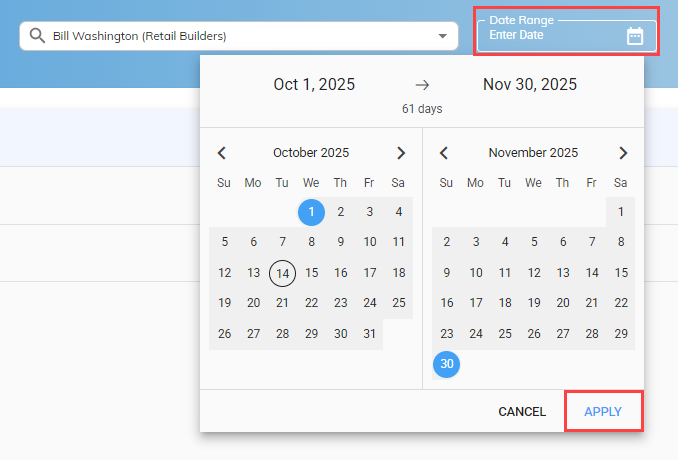The width and height of the screenshot is (678, 460).
Task: Choose October 31 in the calendar
Action: pyautogui.click(x=369, y=334)
